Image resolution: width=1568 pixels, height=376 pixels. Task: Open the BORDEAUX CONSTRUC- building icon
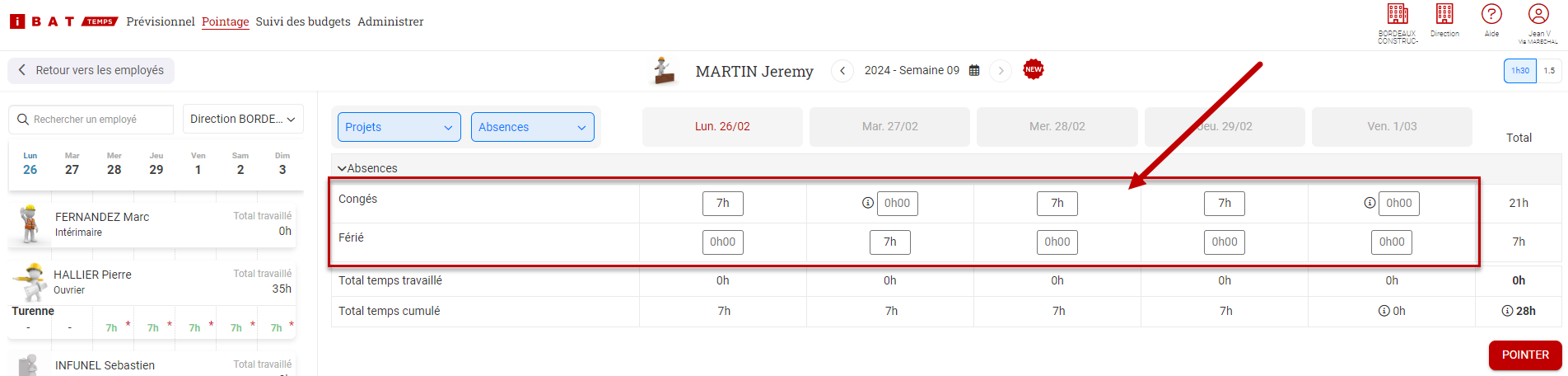click(1398, 14)
